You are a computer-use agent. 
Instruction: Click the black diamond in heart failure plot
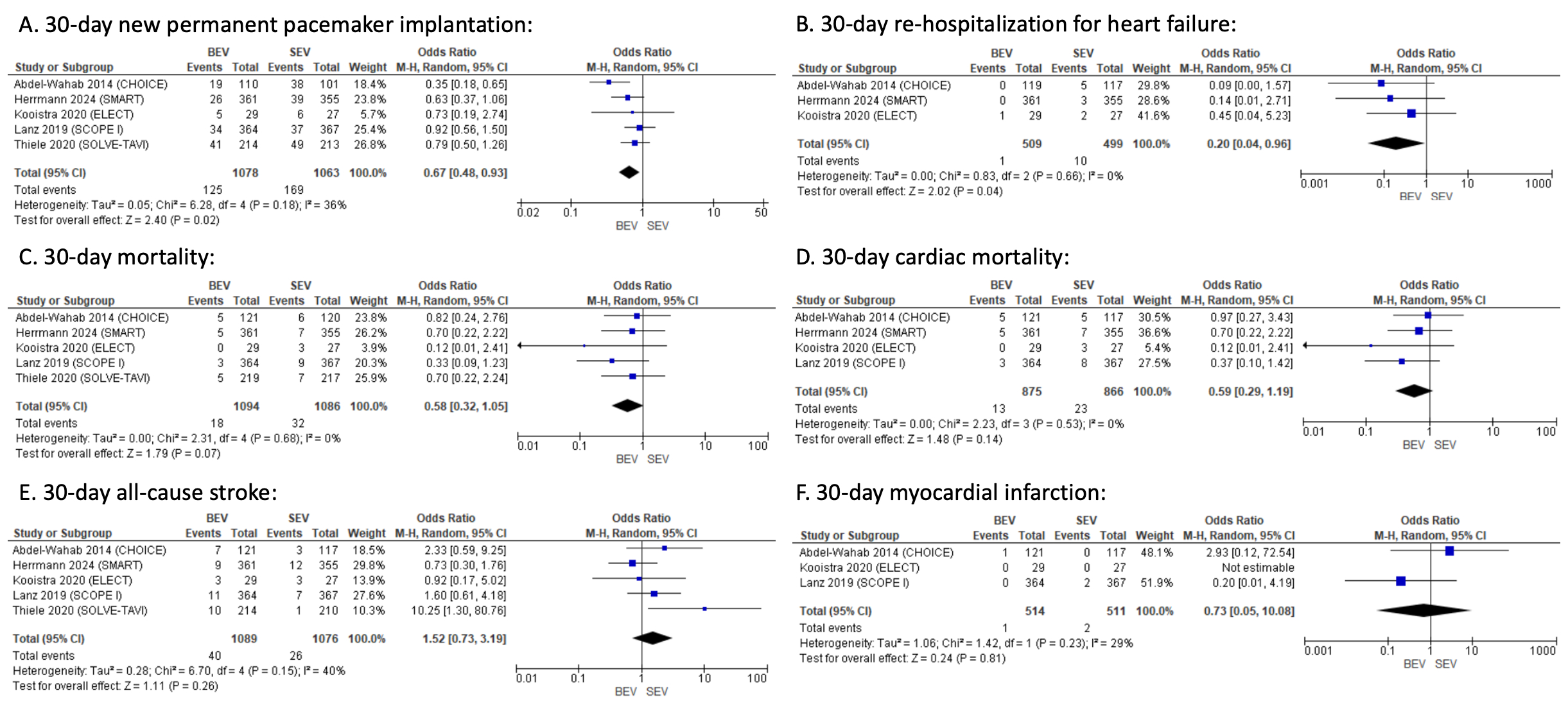click(x=1396, y=143)
